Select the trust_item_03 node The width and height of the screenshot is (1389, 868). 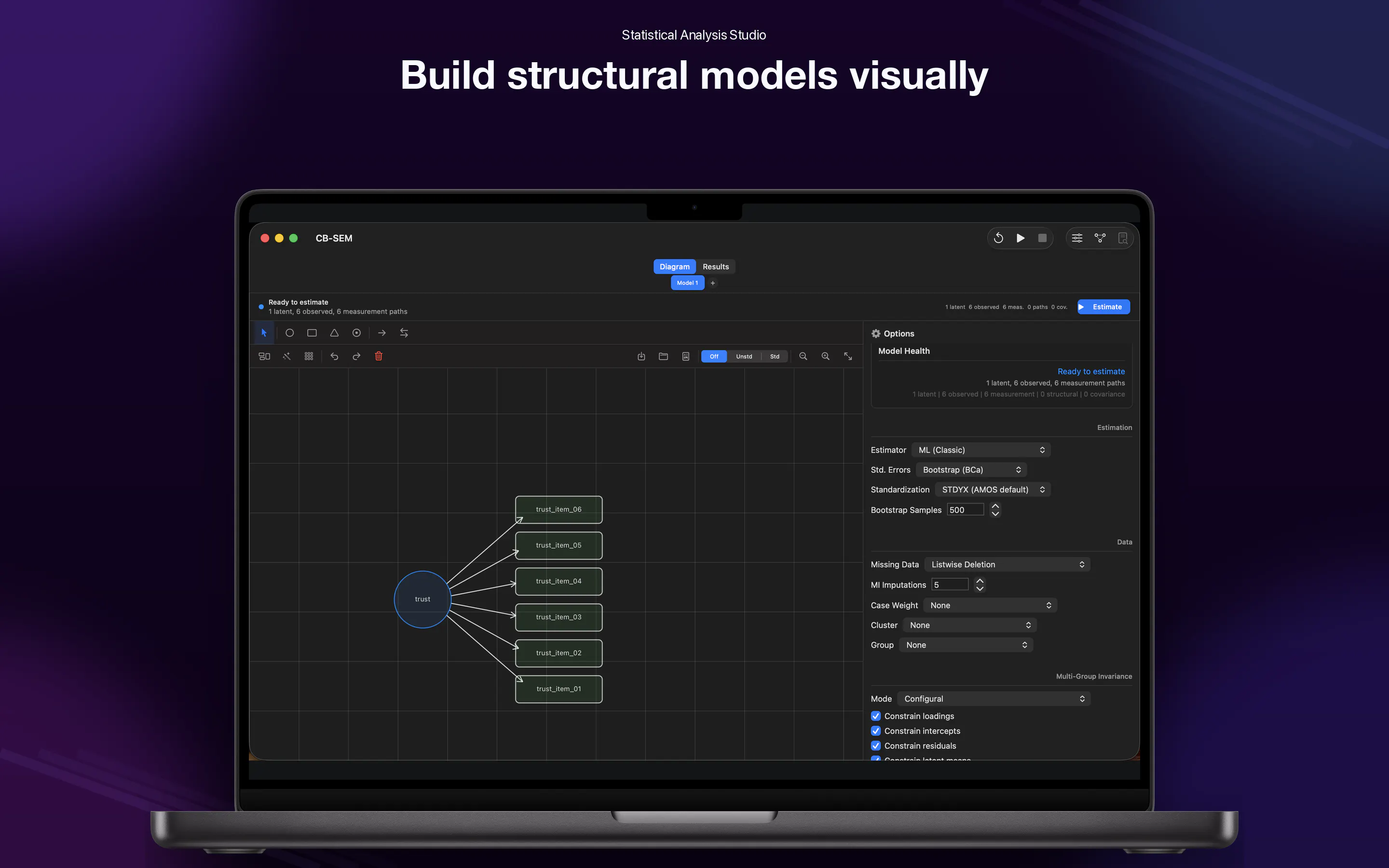pyautogui.click(x=558, y=617)
